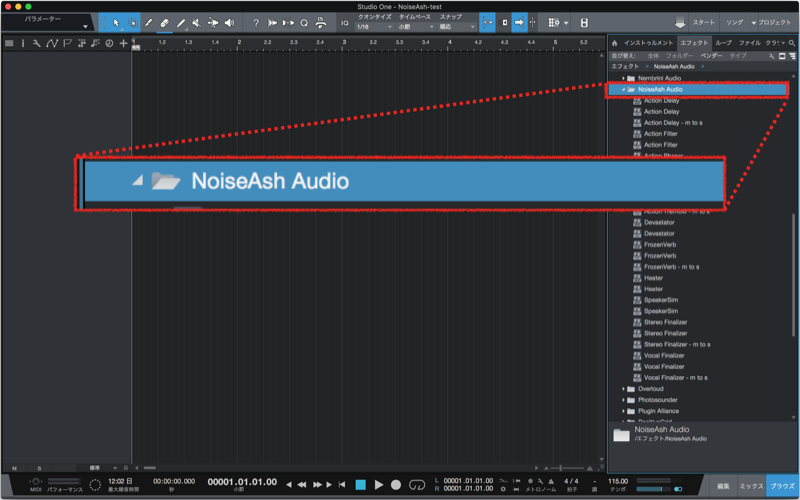Viewport: 800px width, 500px height.
Task: Start playback with Play button
Action: (x=379, y=484)
